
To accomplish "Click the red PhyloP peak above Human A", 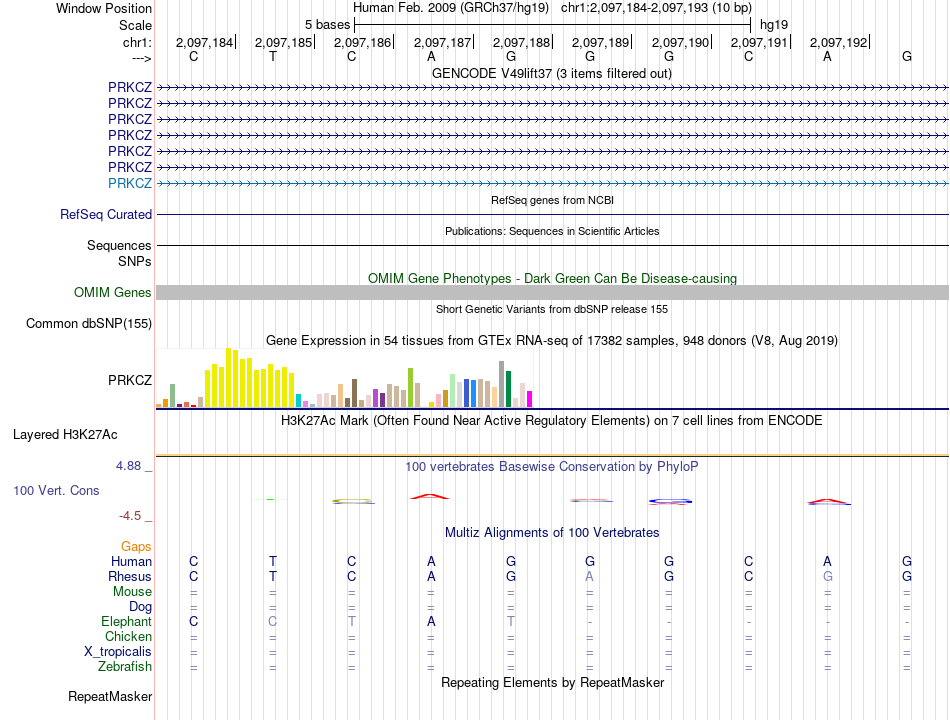I will [x=430, y=496].
